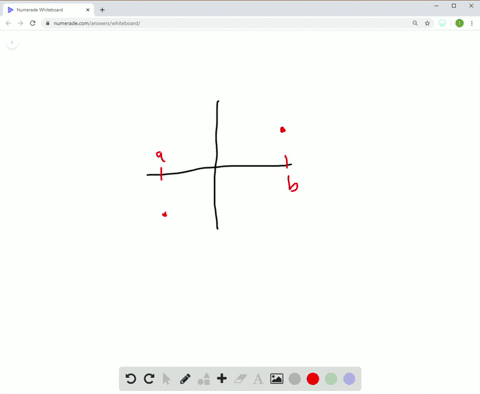
Task: Select the eraser tool
Action: pos(240,379)
